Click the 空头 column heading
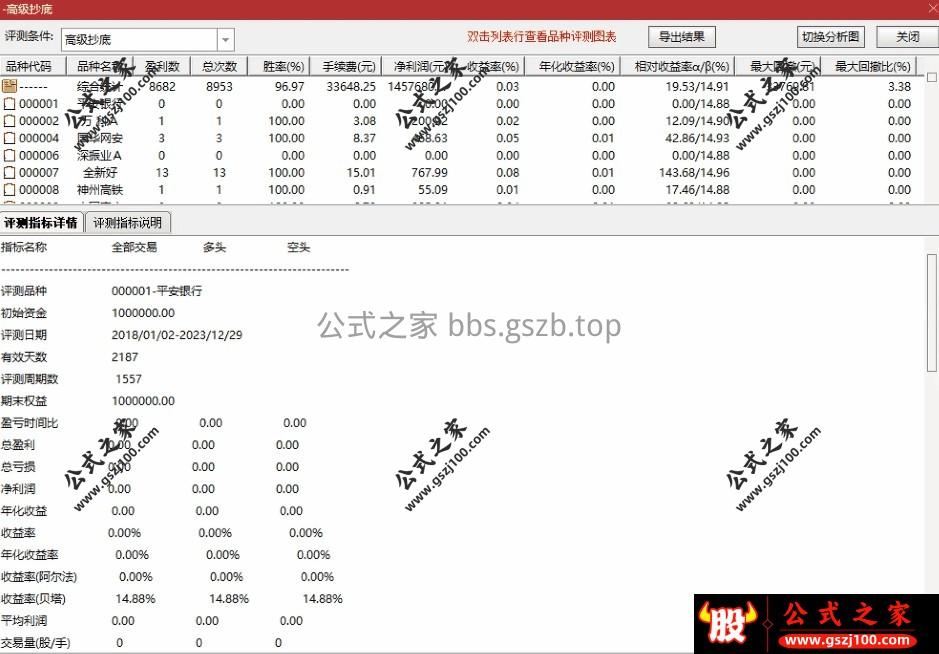Viewport: 939px width, 654px height. (x=298, y=247)
